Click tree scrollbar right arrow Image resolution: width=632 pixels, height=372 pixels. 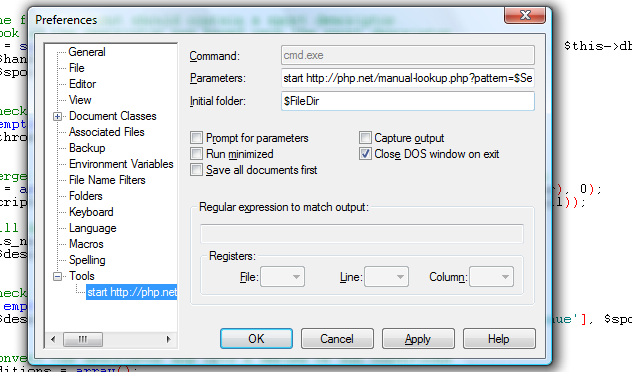tap(168, 339)
